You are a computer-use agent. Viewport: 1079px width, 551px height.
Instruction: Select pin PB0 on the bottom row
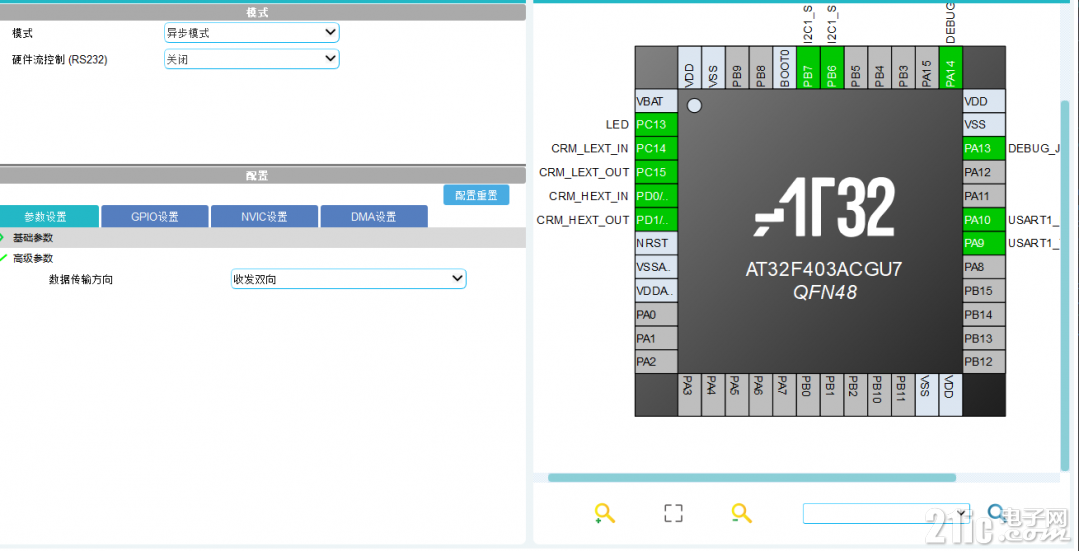[x=808, y=395]
